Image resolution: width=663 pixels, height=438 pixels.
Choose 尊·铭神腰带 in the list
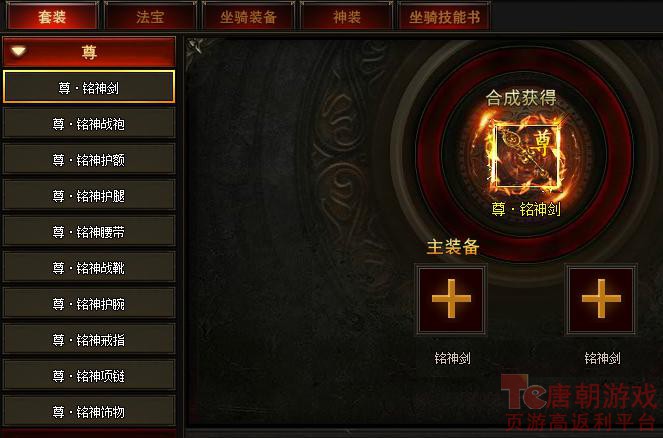[x=89, y=231]
